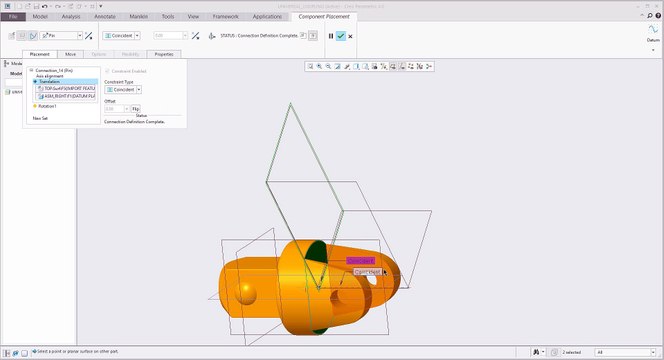664x360 pixels.
Task: Open the Tools ribbon tab
Action: [x=168, y=17]
